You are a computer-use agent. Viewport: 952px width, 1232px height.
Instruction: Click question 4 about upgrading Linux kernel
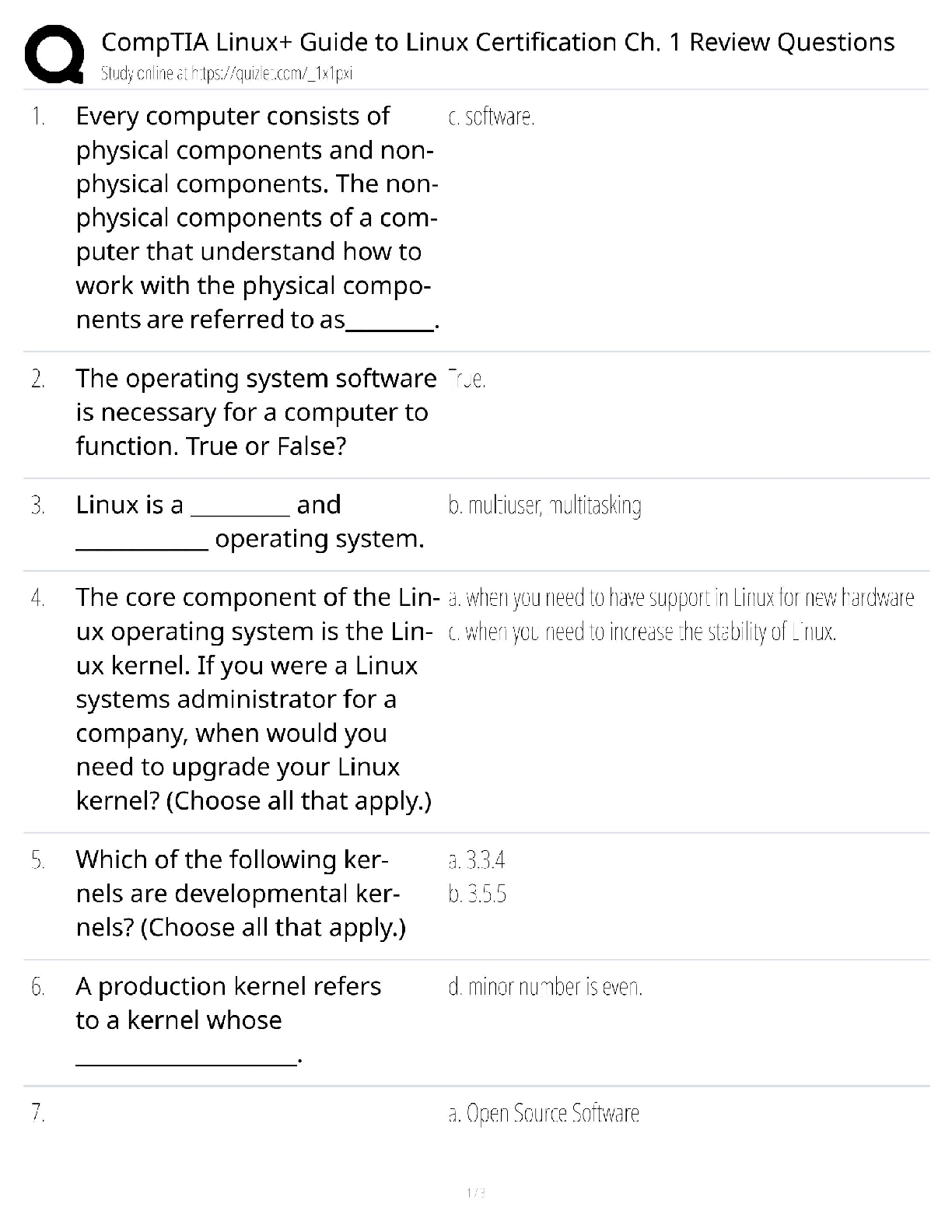tap(254, 699)
